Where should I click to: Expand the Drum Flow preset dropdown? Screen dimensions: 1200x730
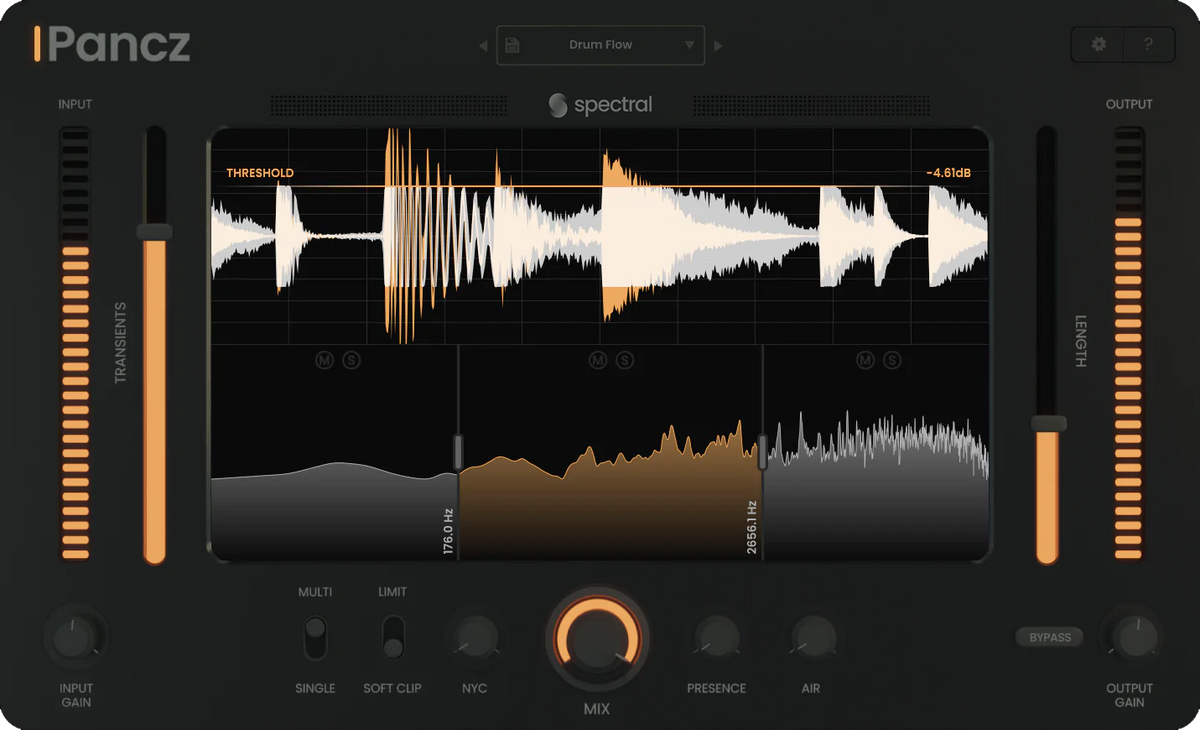click(x=689, y=45)
